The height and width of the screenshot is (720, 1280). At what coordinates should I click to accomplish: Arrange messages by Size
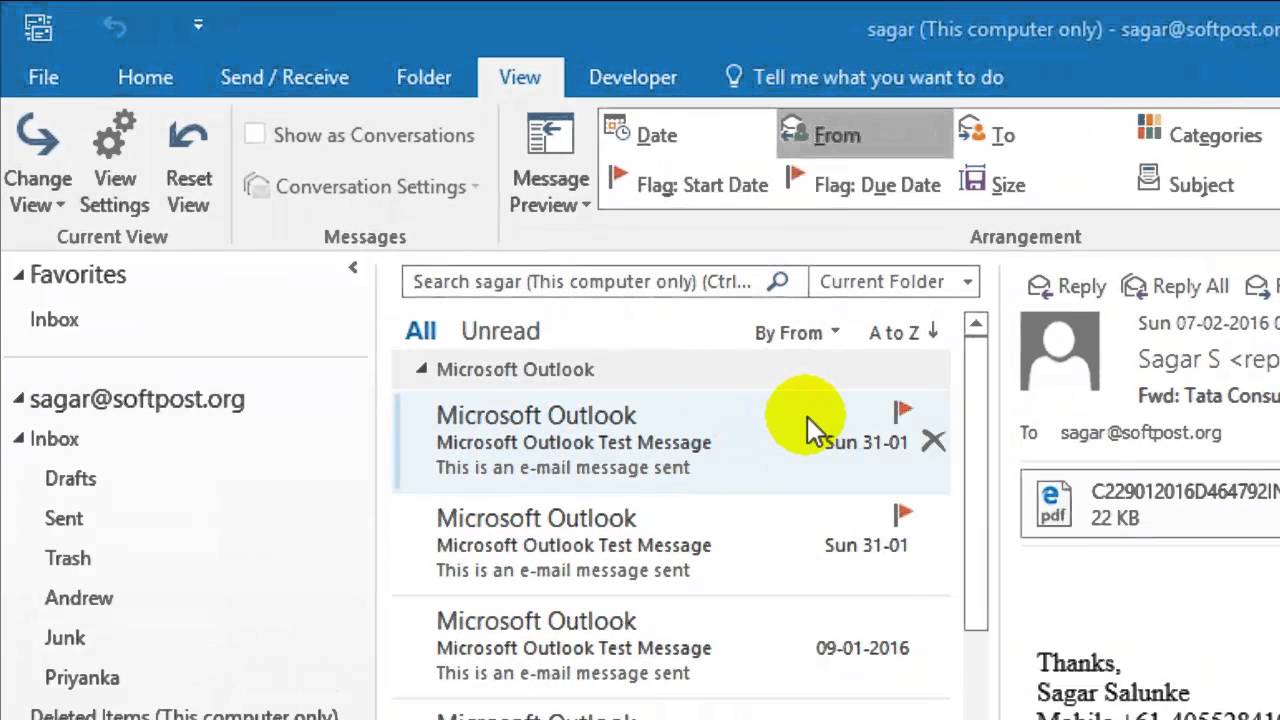(992, 184)
